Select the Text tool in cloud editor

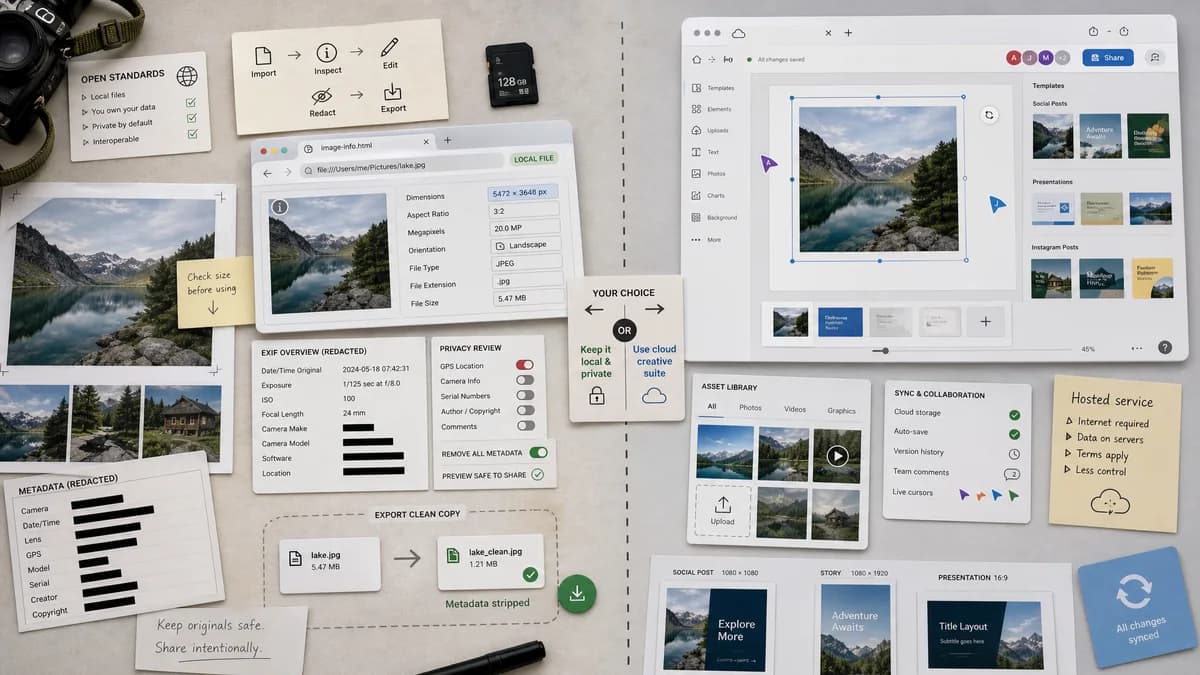click(x=705, y=152)
